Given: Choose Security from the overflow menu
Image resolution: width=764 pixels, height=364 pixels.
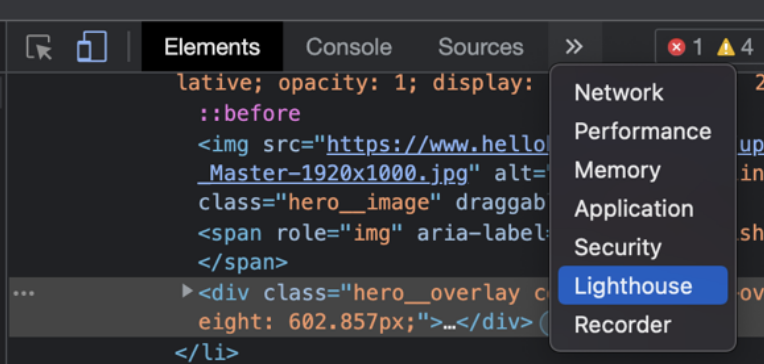Looking at the screenshot, I should [x=643, y=247].
